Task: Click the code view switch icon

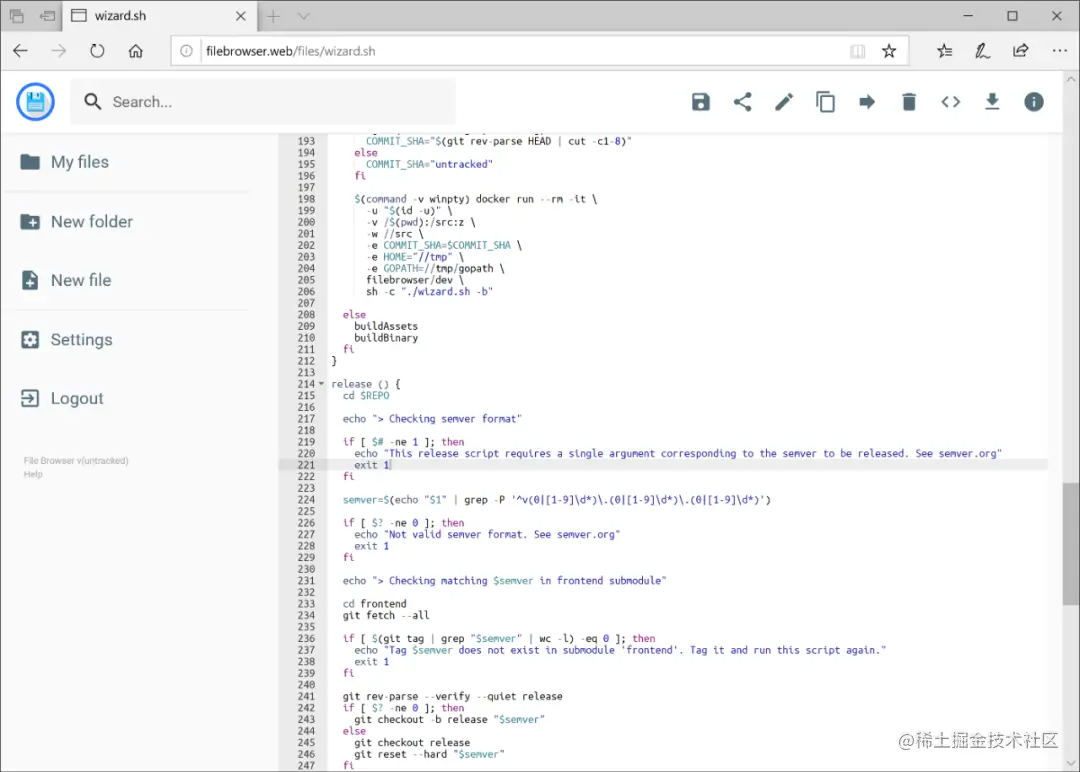Action: pos(951,102)
